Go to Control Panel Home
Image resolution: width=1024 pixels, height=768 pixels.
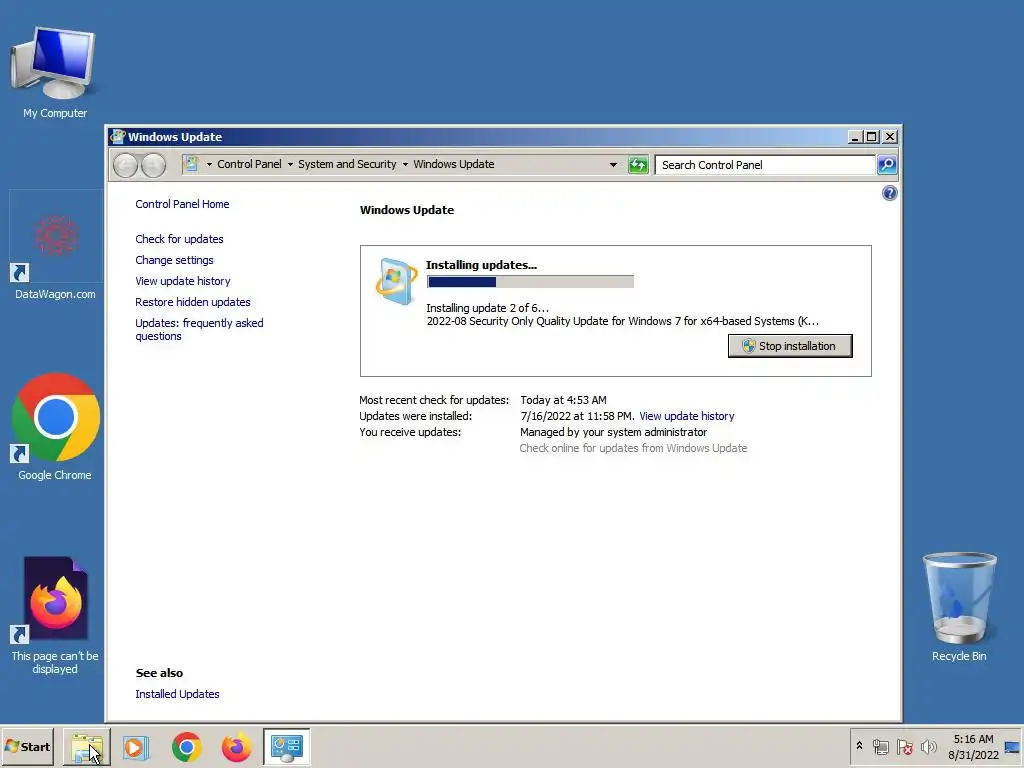click(x=182, y=204)
